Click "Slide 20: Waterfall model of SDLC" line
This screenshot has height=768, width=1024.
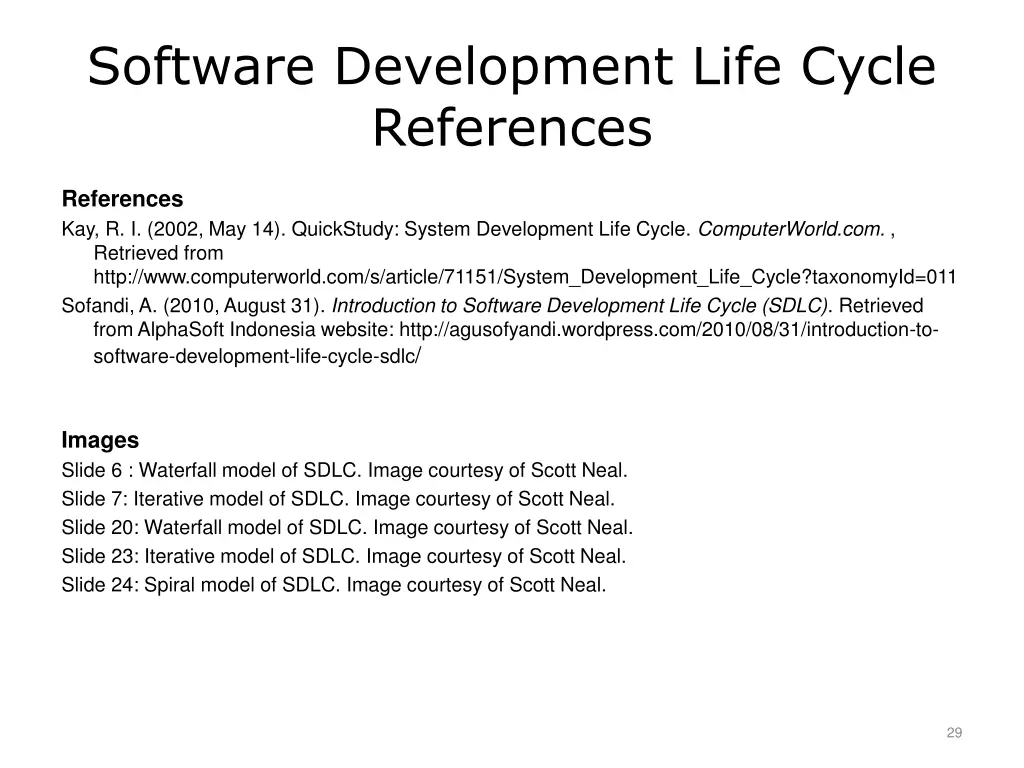click(x=347, y=527)
